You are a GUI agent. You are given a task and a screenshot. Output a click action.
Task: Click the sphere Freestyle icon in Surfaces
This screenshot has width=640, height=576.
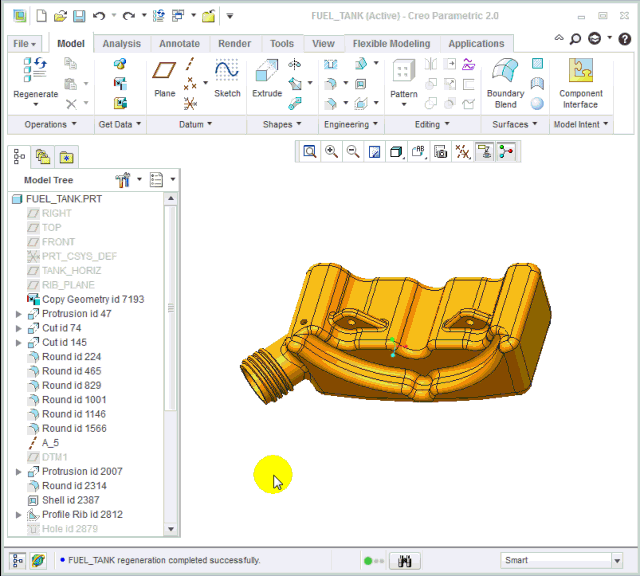click(x=537, y=104)
